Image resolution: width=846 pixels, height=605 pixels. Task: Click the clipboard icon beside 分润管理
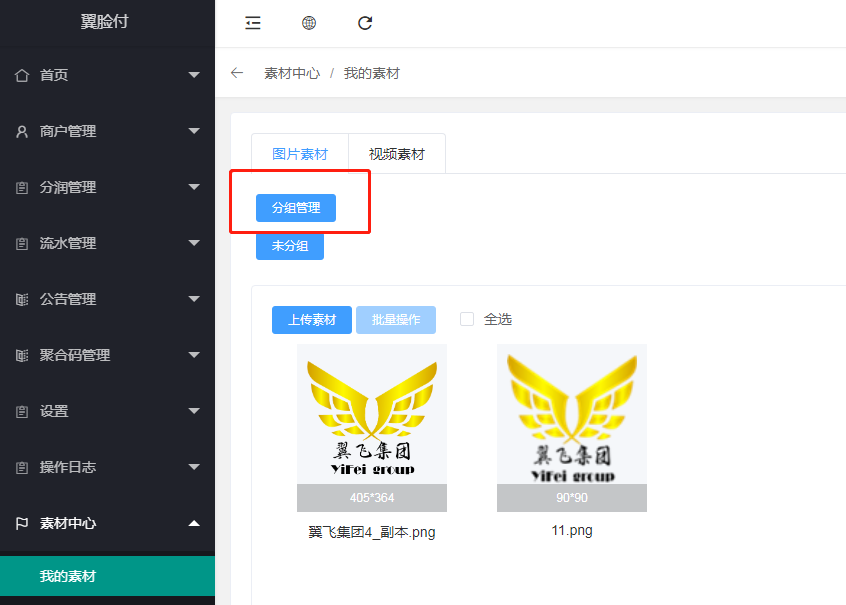pos(22,187)
